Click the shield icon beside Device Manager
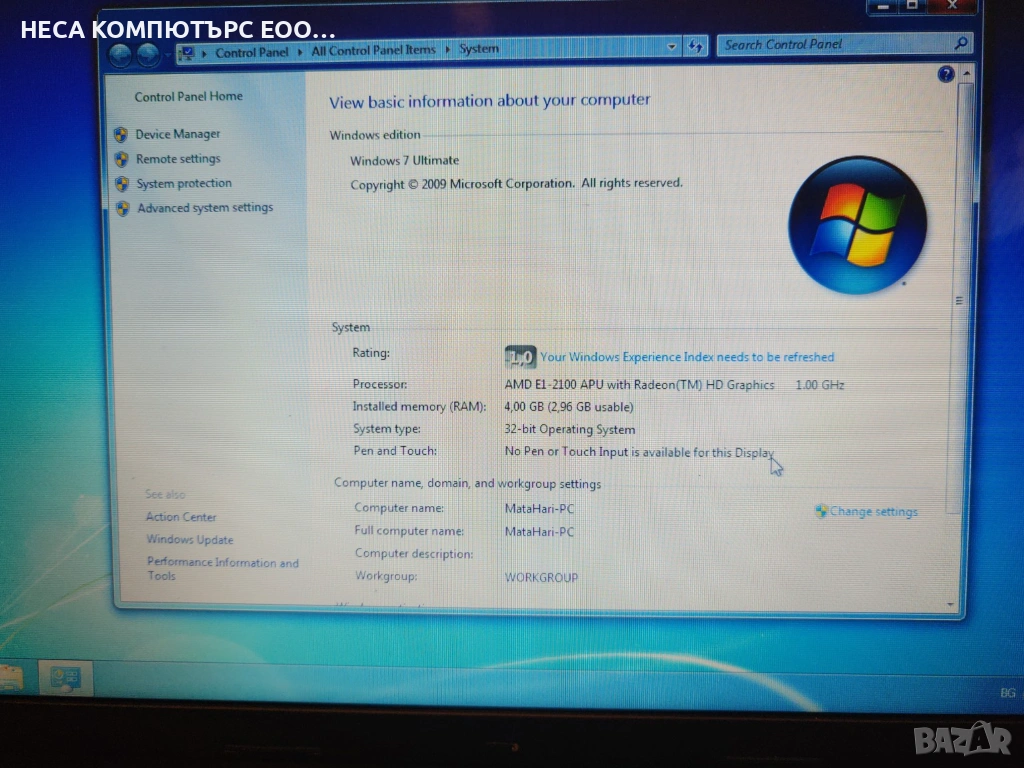This screenshot has height=768, width=1024. 122,134
